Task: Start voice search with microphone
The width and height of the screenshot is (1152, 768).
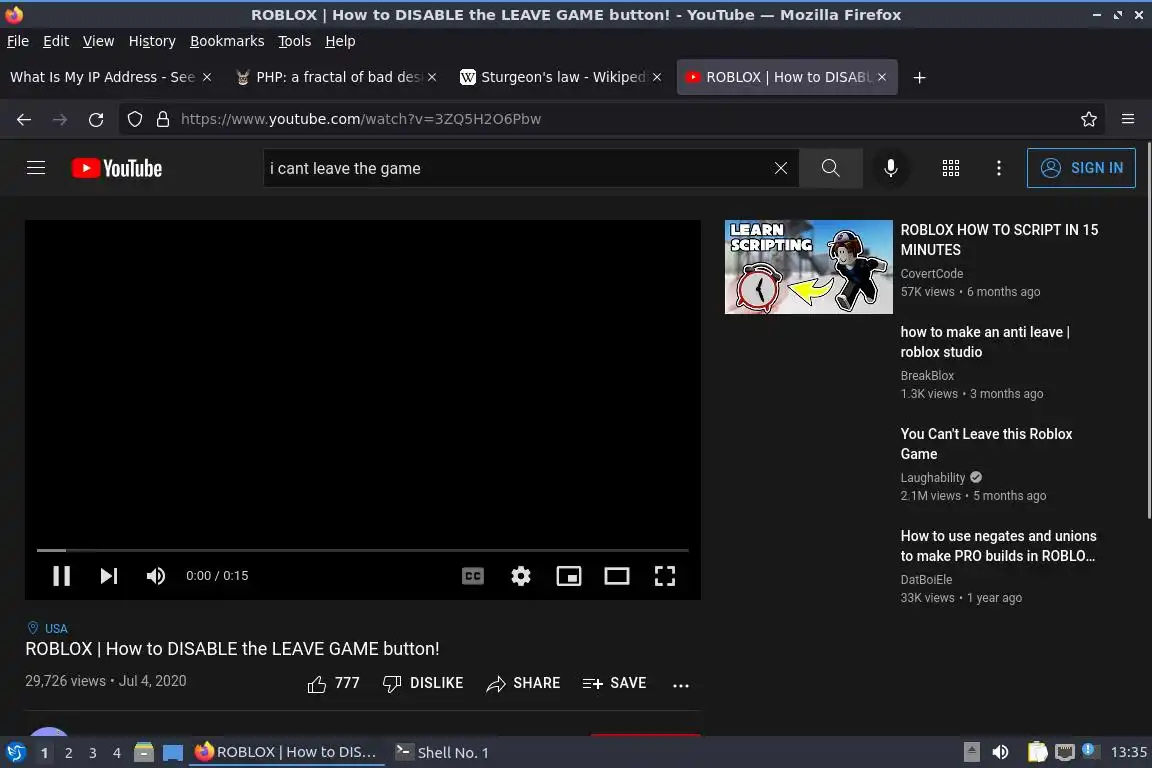Action: [x=890, y=168]
